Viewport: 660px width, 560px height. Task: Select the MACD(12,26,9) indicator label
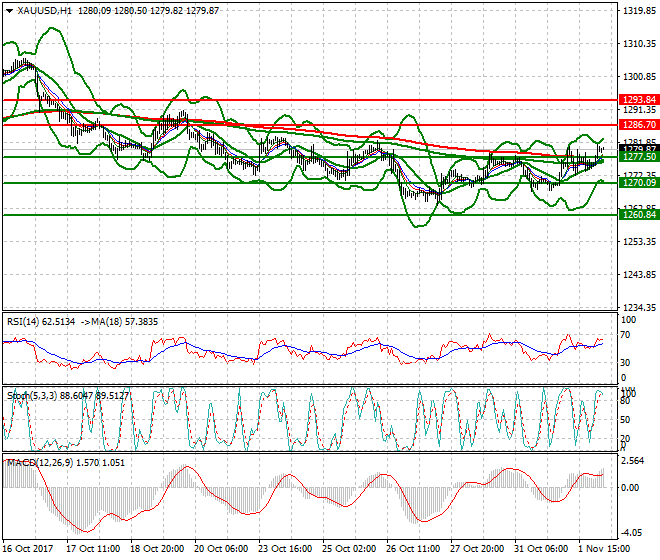click(36, 462)
